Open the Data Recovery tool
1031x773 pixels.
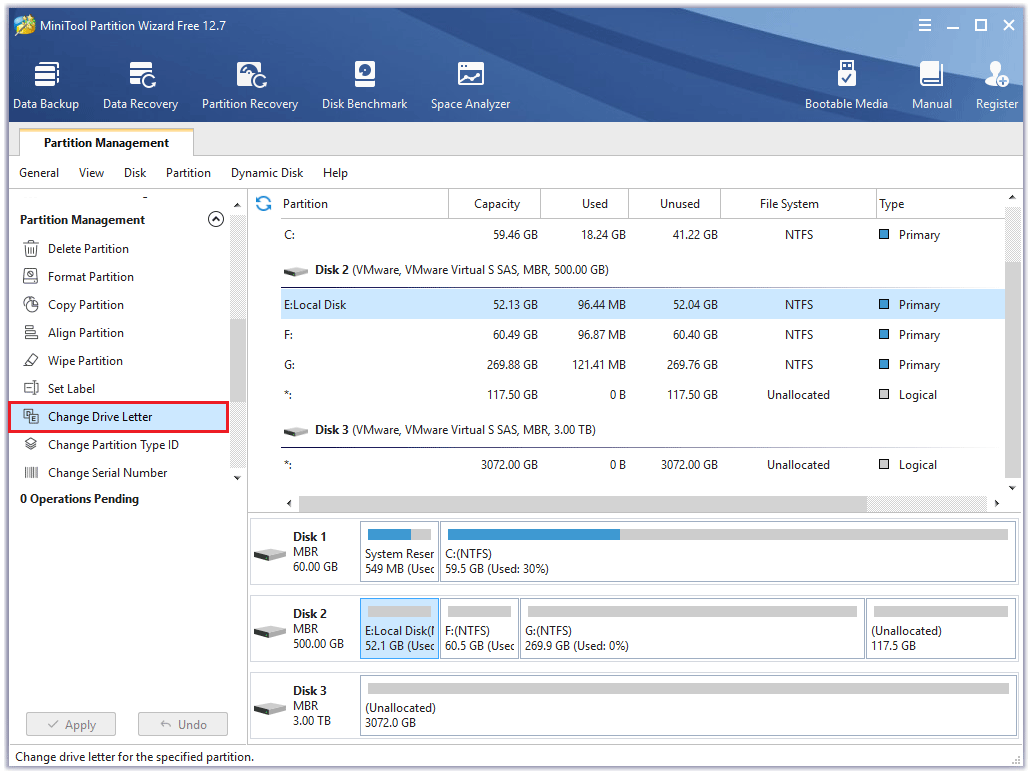[x=139, y=83]
